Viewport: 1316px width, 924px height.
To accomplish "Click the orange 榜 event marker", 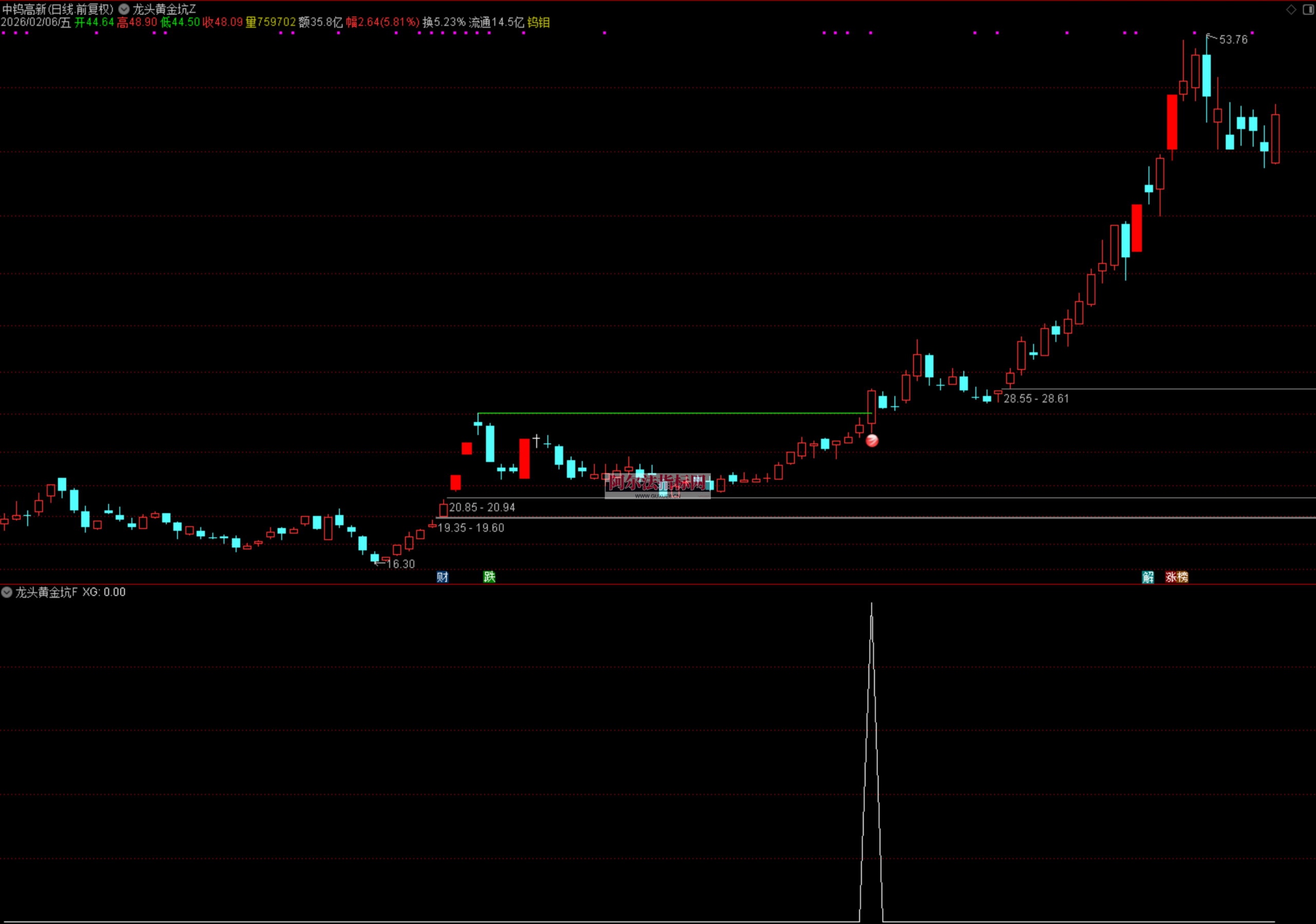I will pyautogui.click(x=1182, y=577).
